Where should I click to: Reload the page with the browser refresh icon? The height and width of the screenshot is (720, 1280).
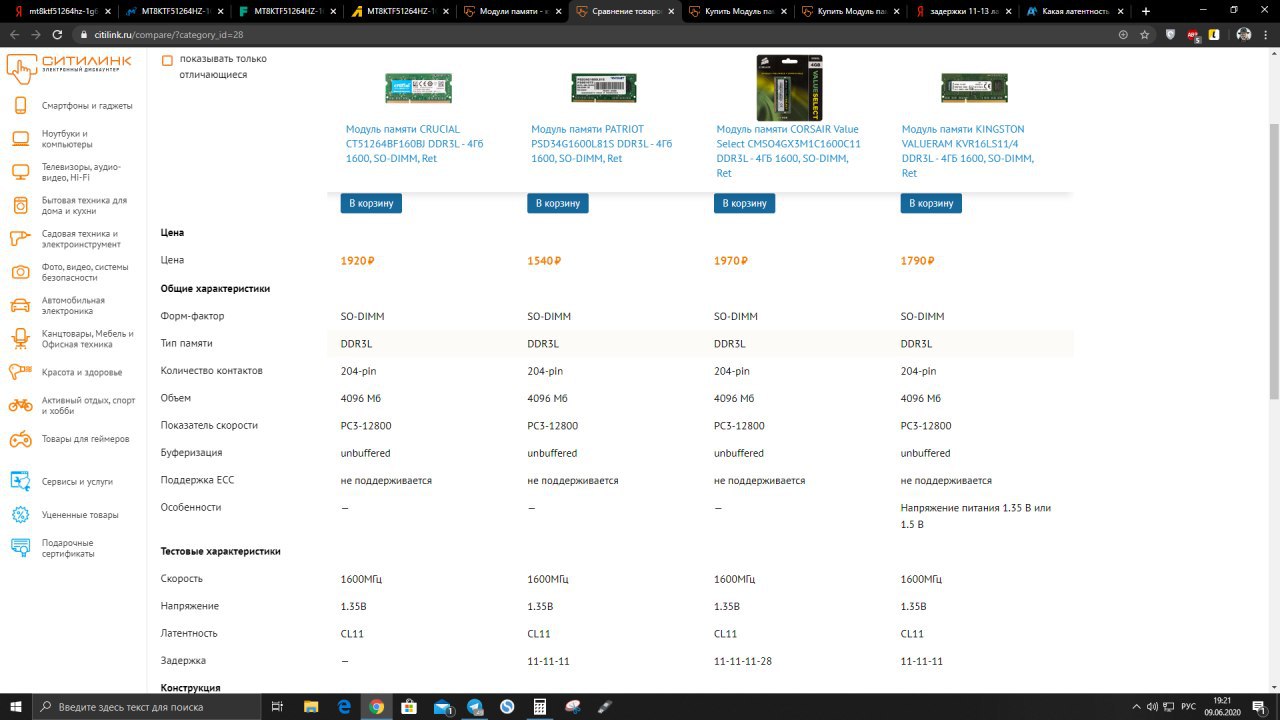coord(57,34)
